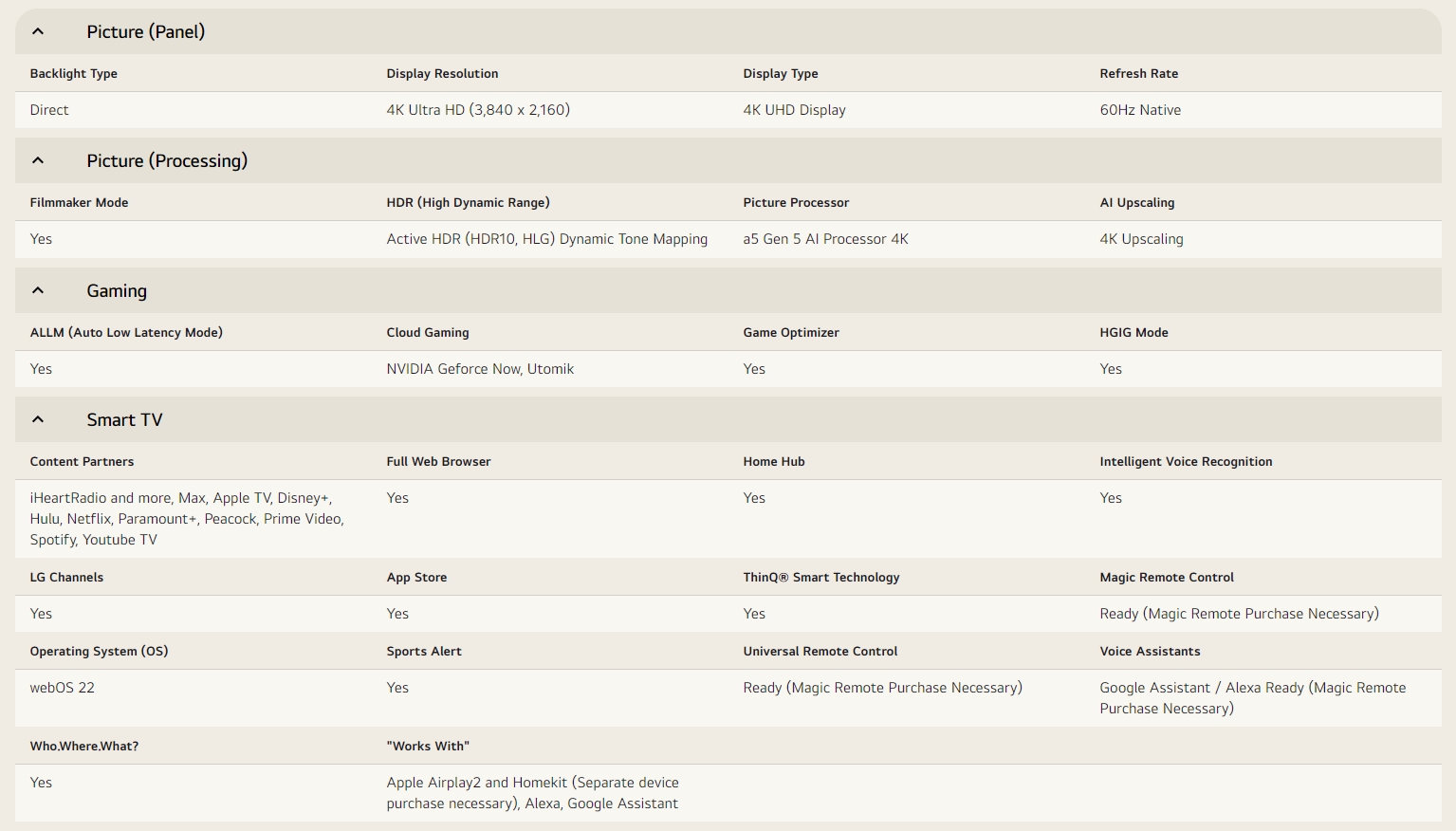1456x831 pixels.
Task: Click the Who.Where.What? label
Action: 84,746
